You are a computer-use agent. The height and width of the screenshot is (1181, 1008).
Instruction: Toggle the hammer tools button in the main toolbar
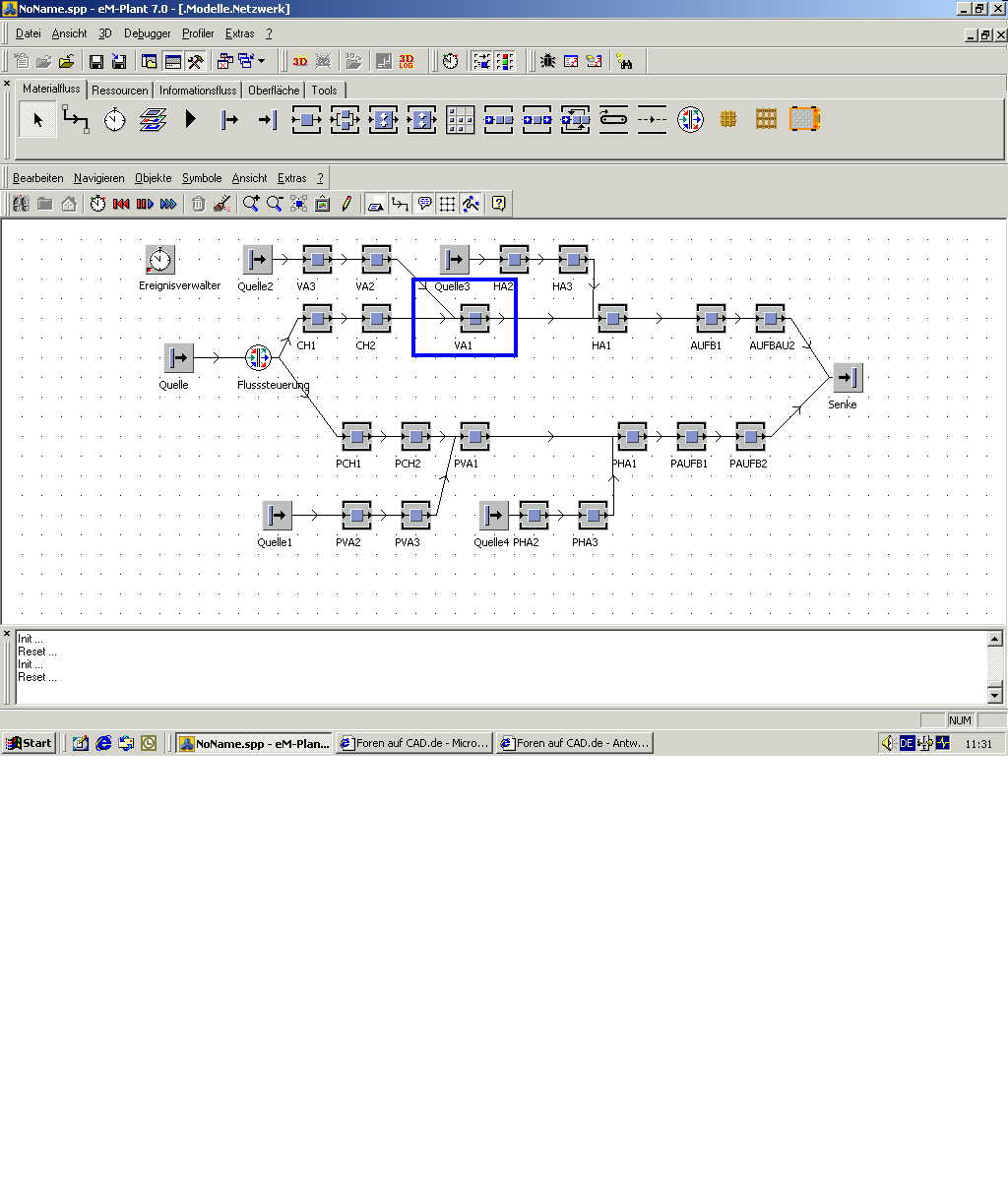coord(195,61)
